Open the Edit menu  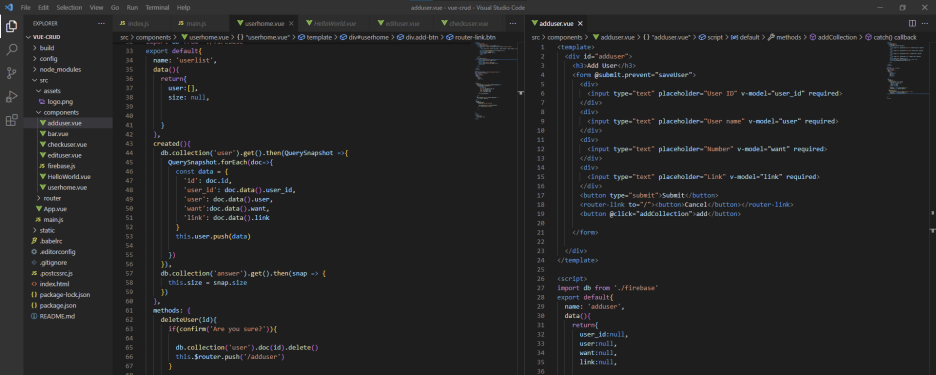[44, 8]
